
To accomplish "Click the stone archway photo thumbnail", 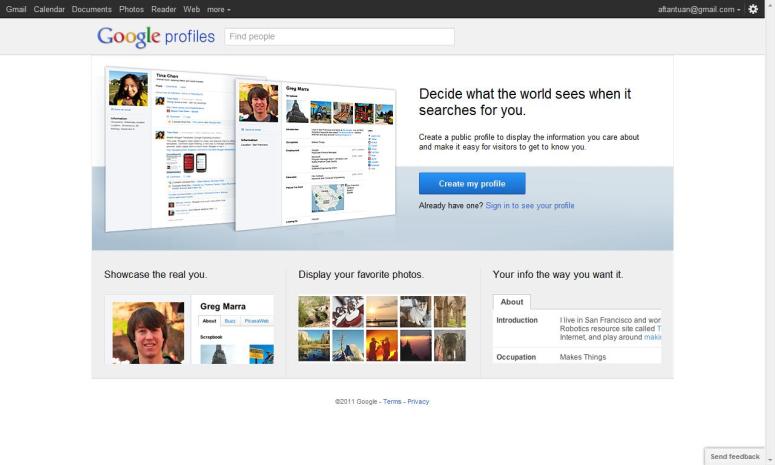I will tap(450, 345).
